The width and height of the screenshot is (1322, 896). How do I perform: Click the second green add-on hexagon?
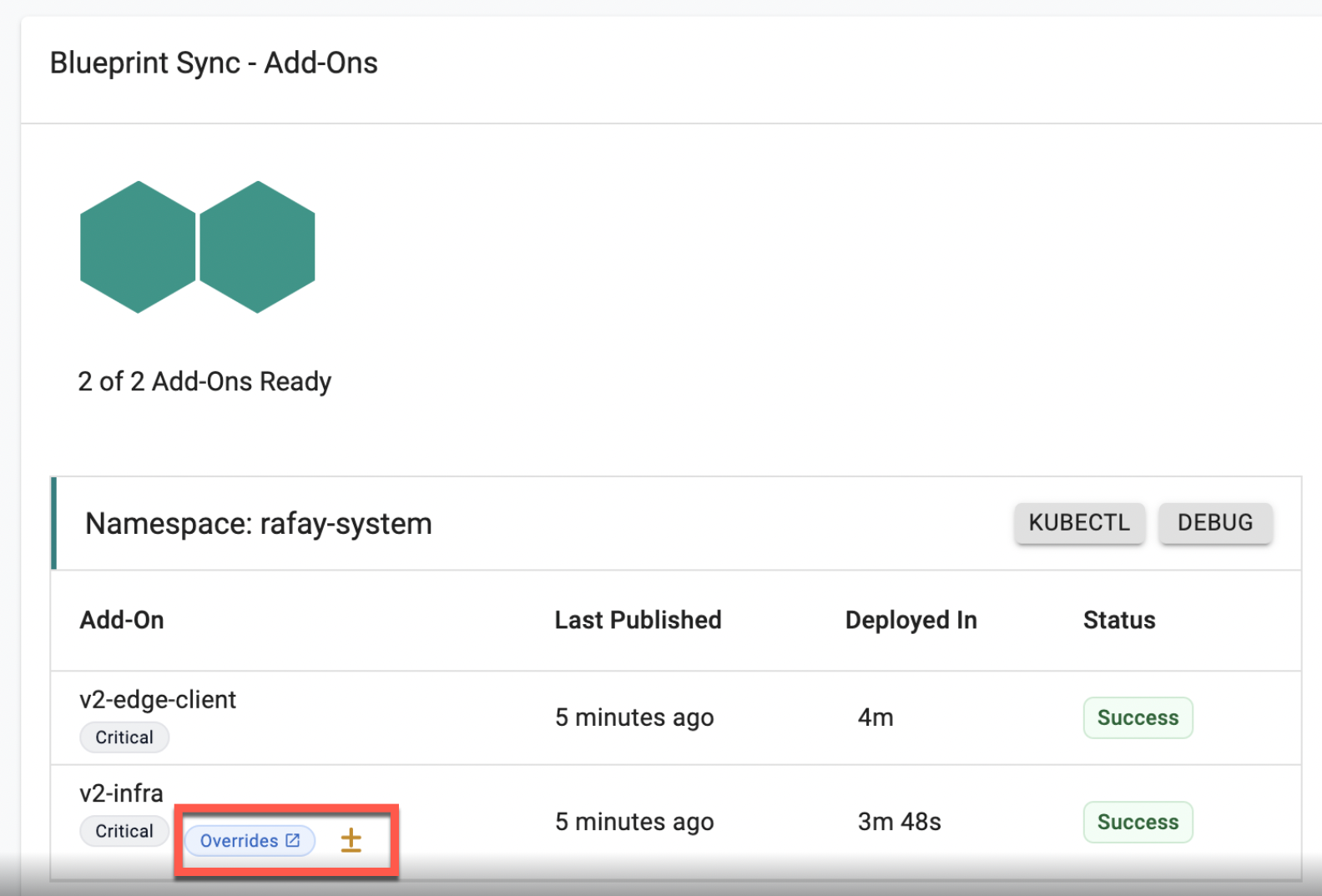257,247
